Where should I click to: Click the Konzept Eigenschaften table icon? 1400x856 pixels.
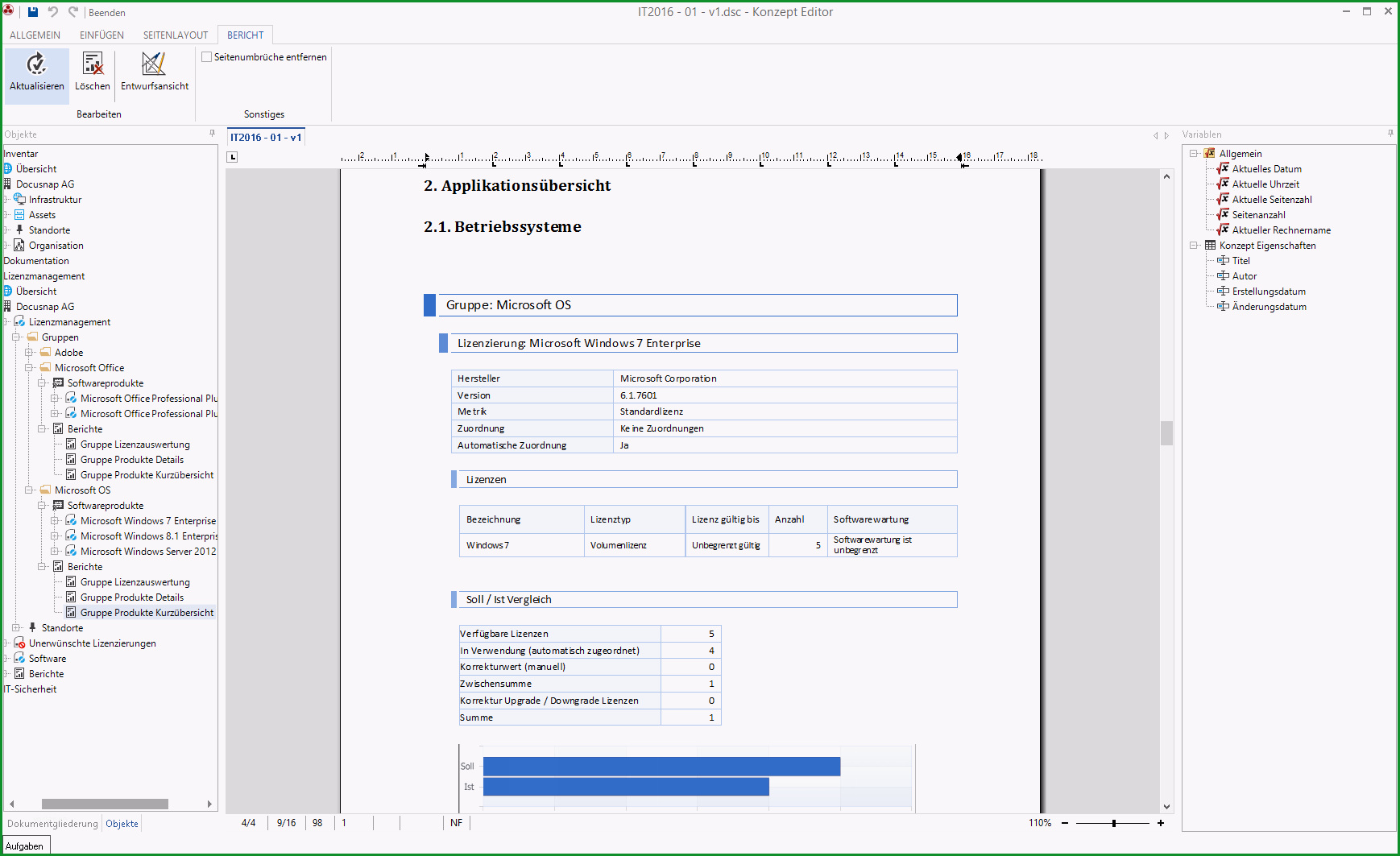tap(1210, 245)
